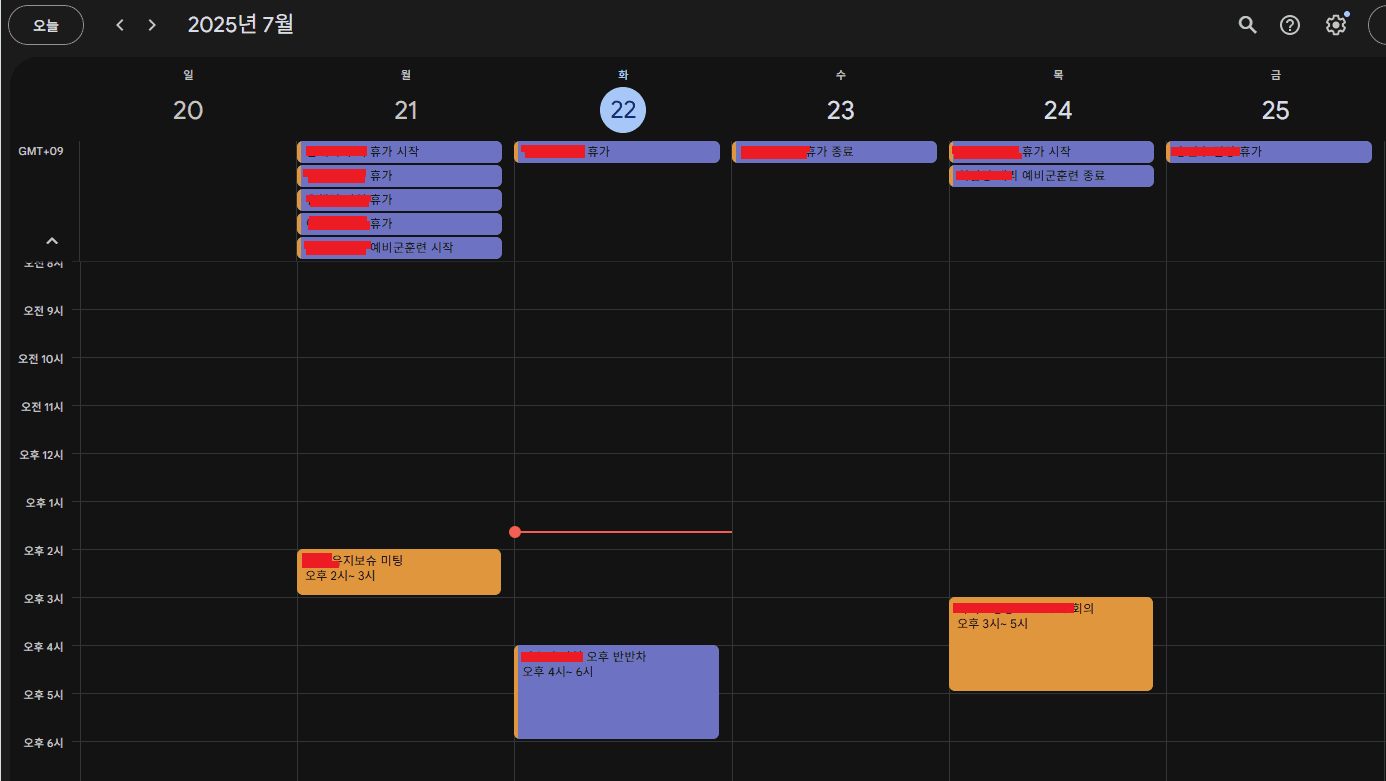Click the 오늘 (Today) button
This screenshot has width=1386, height=781.
coord(46,25)
